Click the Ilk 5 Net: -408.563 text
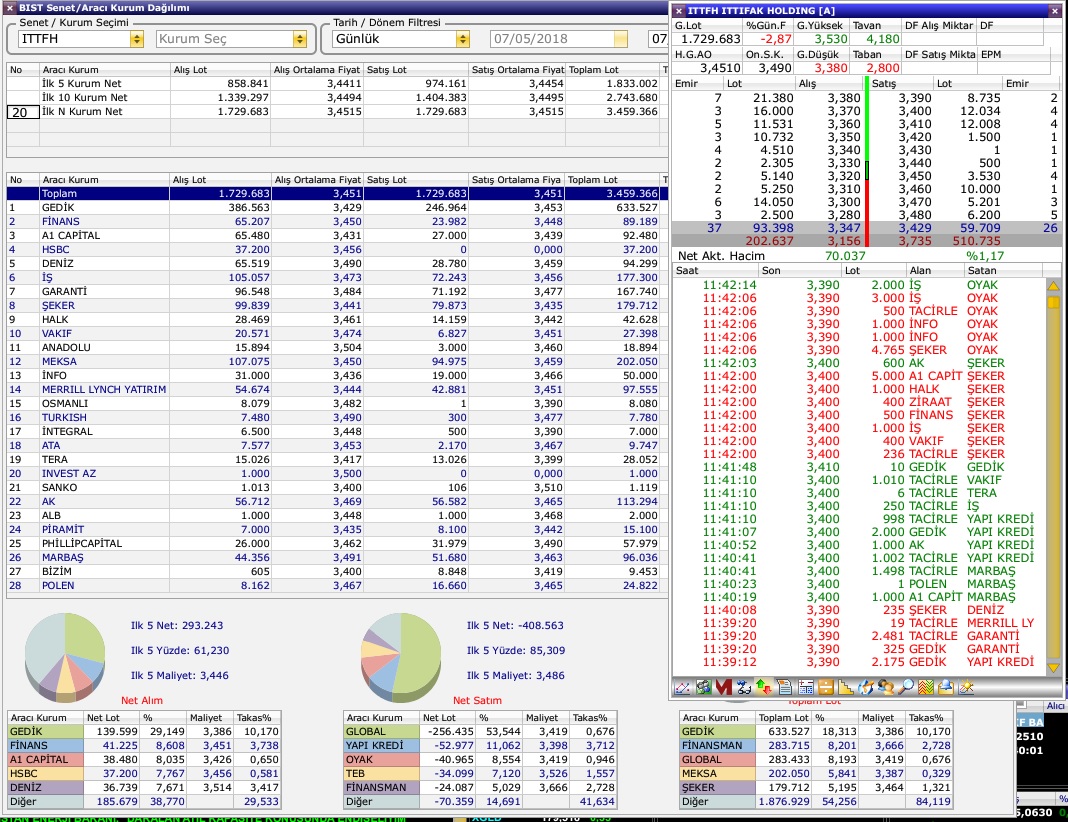This screenshot has width=1068, height=822. 515,626
